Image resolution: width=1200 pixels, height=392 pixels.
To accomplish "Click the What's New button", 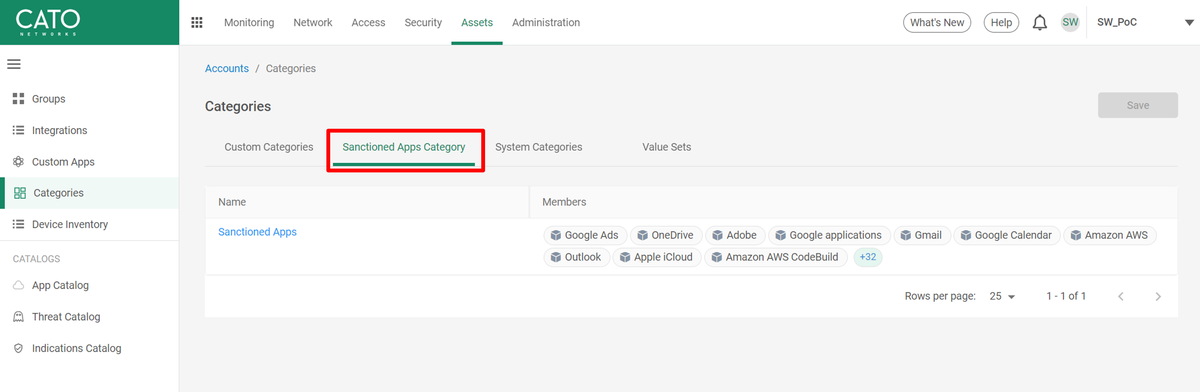I will pyautogui.click(x=937, y=22).
